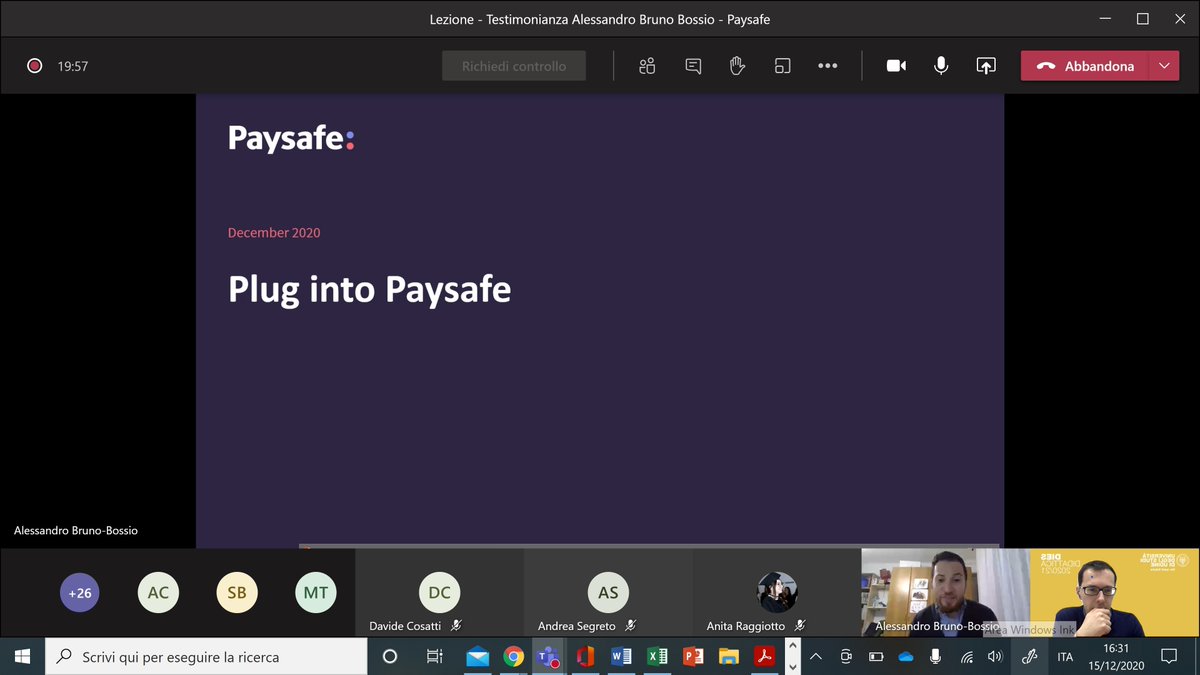Open Cortana circle icon
The image size is (1200, 675).
click(390, 657)
